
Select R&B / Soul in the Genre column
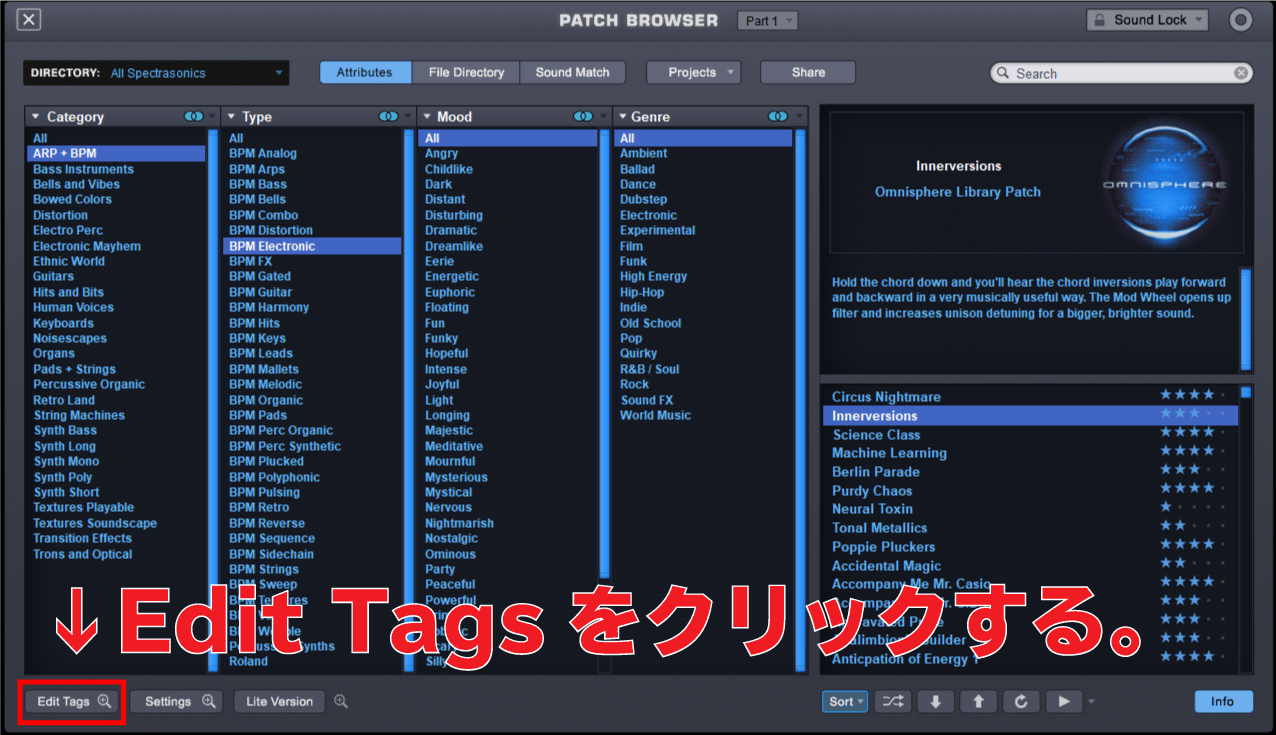(649, 369)
